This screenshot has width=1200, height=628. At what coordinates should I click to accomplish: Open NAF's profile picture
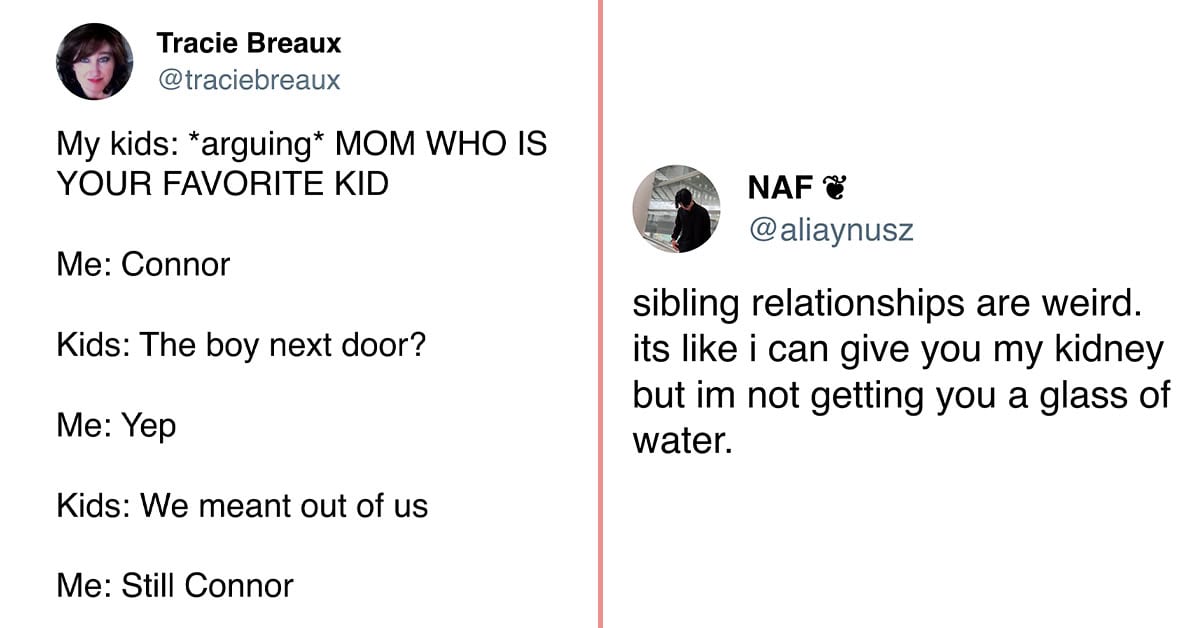676,209
